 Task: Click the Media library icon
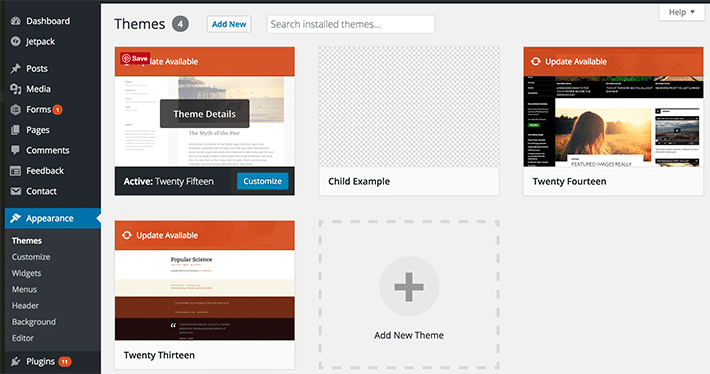click(16, 89)
